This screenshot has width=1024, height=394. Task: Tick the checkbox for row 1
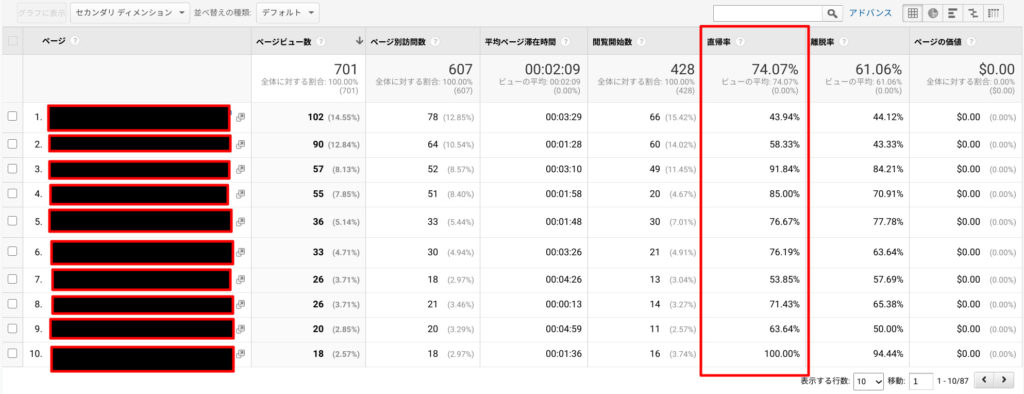click(12, 116)
